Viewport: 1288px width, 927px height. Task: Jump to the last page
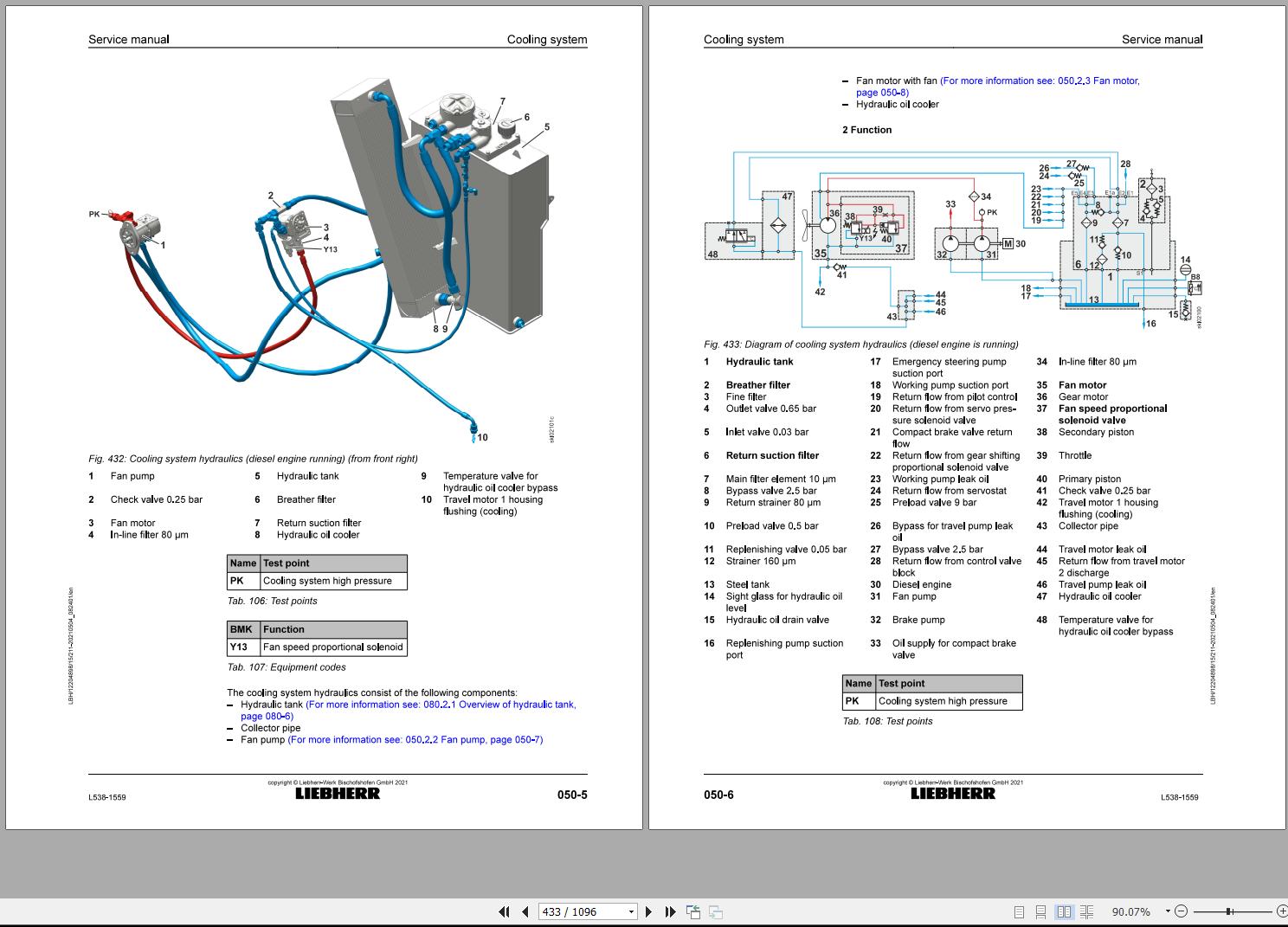(670, 911)
